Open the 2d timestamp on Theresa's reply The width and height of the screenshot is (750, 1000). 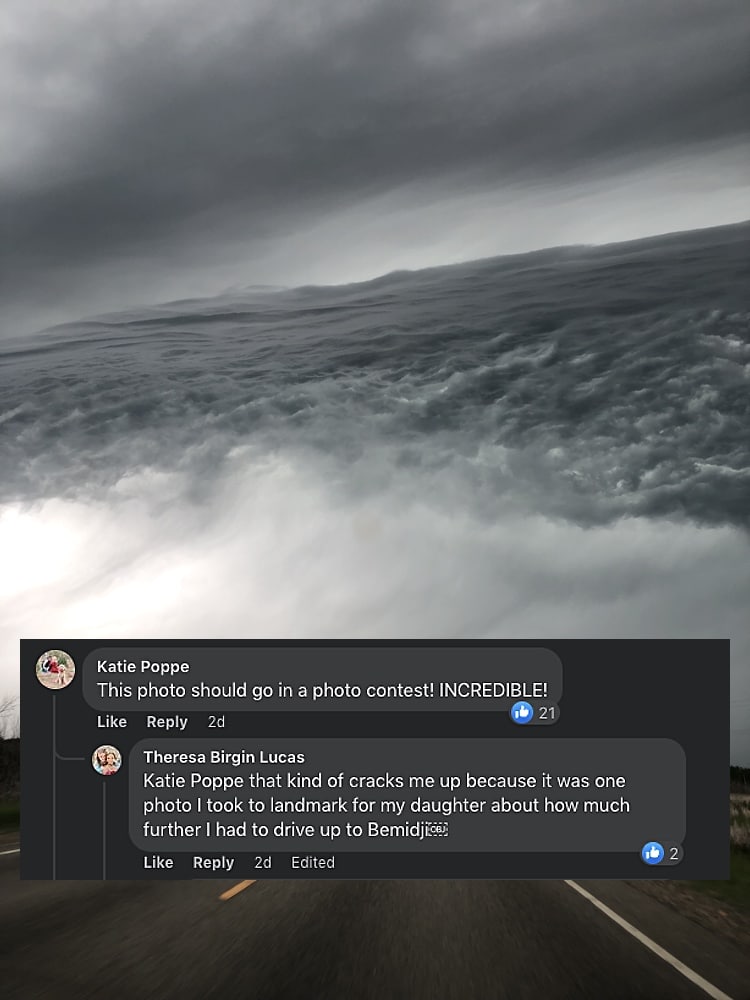[263, 862]
